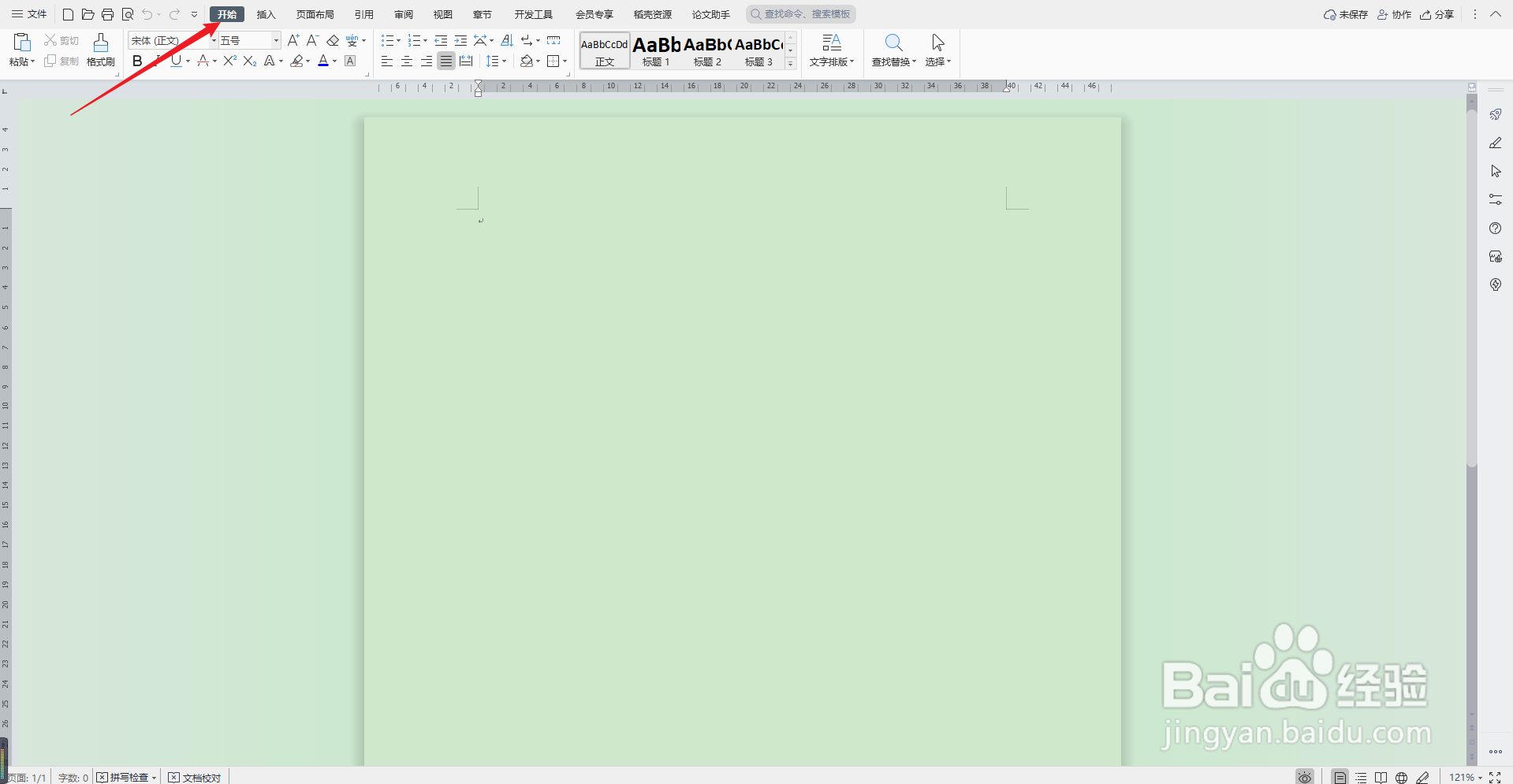
Task: Open a file with the folder icon
Action: click(x=88, y=14)
